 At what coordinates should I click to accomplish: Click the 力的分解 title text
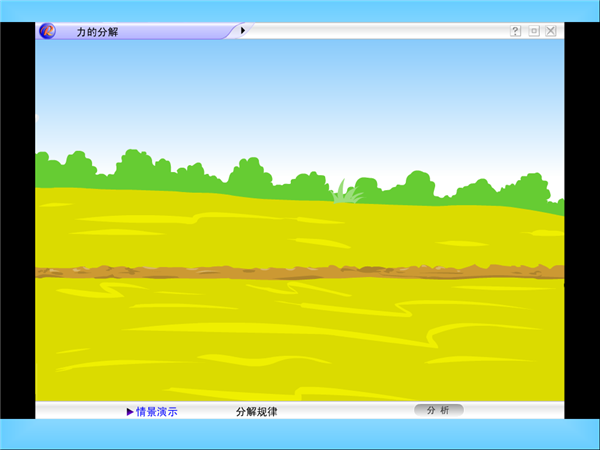(x=97, y=32)
